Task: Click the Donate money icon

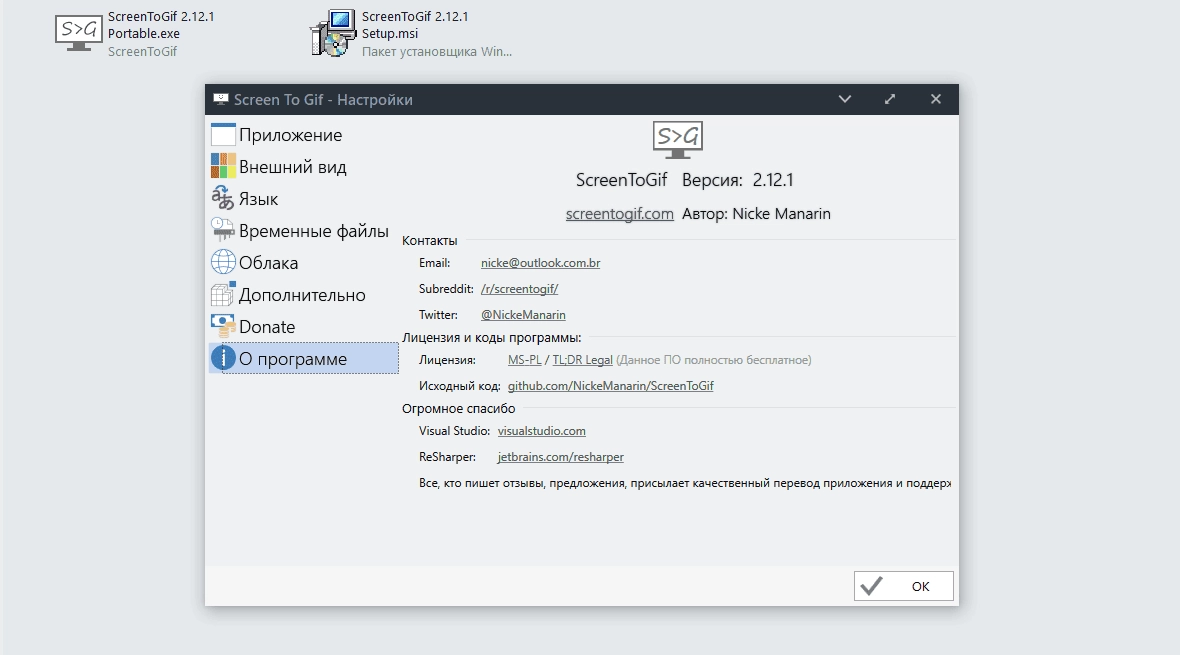Action: (x=223, y=326)
